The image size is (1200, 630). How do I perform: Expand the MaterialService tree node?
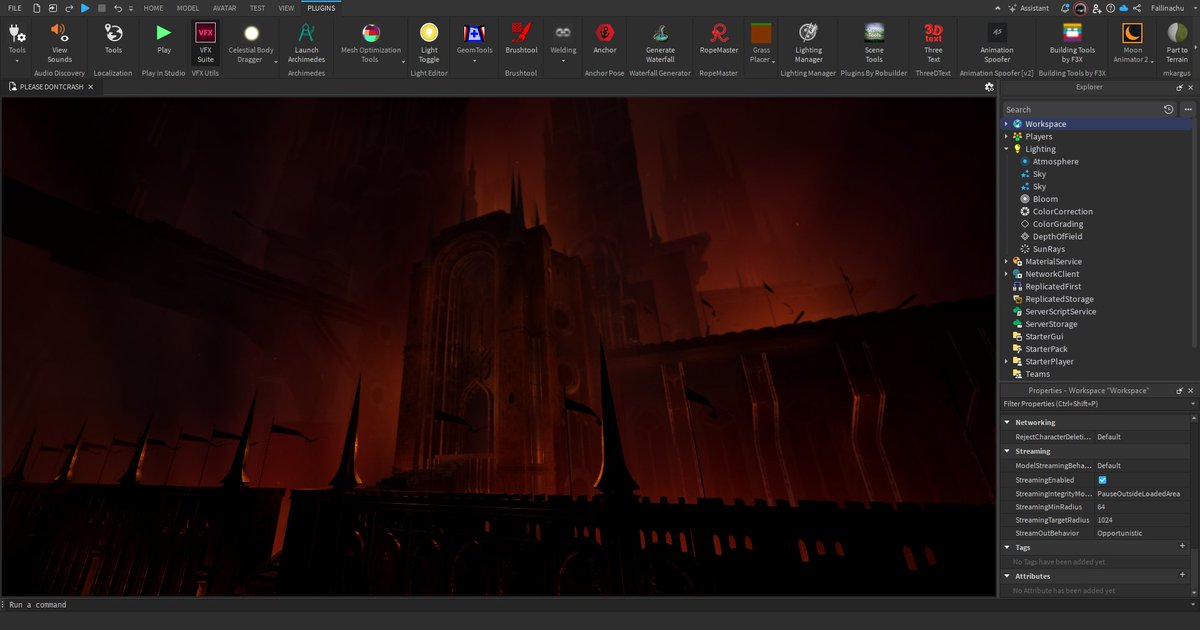pyautogui.click(x=1006, y=261)
